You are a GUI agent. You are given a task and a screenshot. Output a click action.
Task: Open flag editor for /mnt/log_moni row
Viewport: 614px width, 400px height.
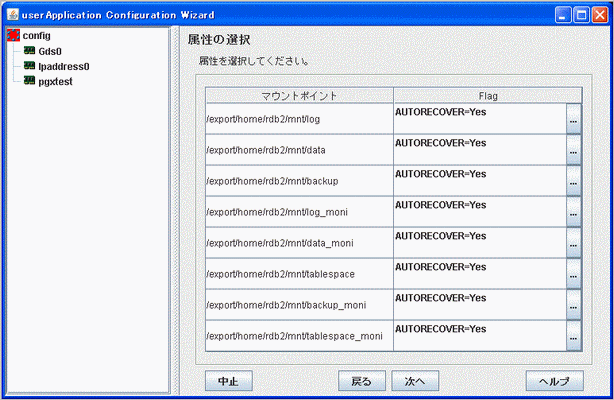(x=573, y=212)
